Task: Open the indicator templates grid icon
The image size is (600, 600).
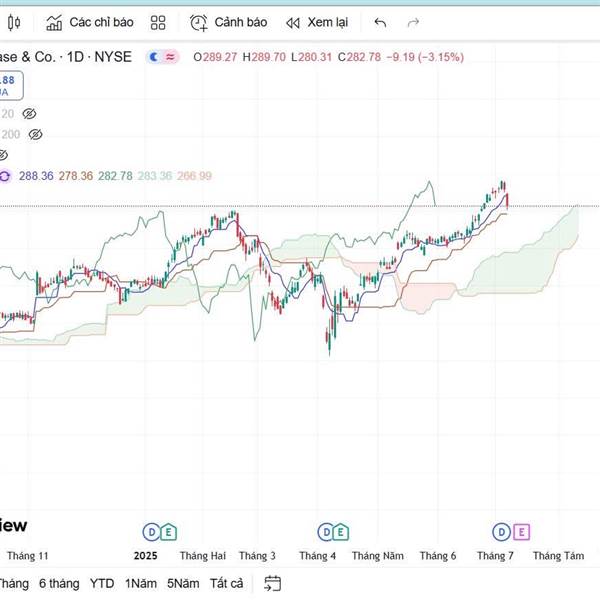Action: point(158,23)
